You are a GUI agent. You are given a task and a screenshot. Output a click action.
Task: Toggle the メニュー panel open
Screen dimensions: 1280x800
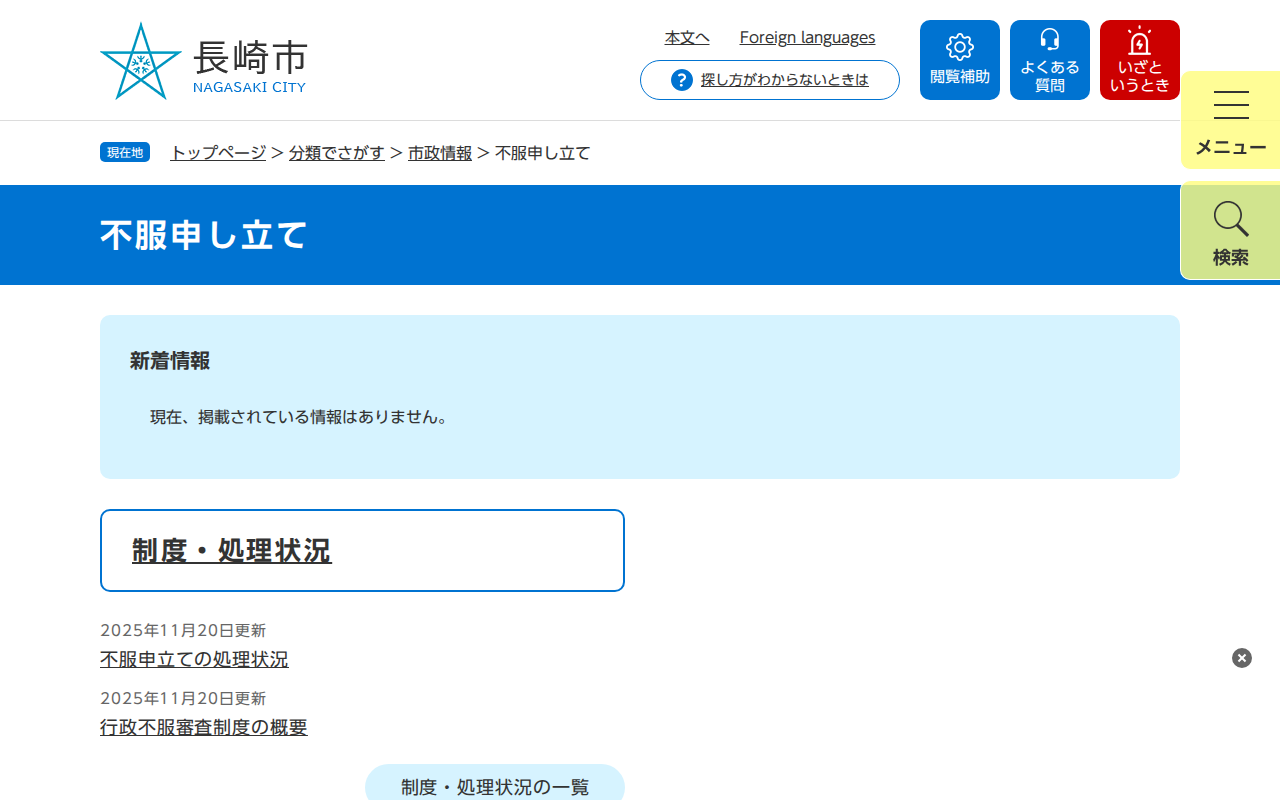pos(1229,120)
